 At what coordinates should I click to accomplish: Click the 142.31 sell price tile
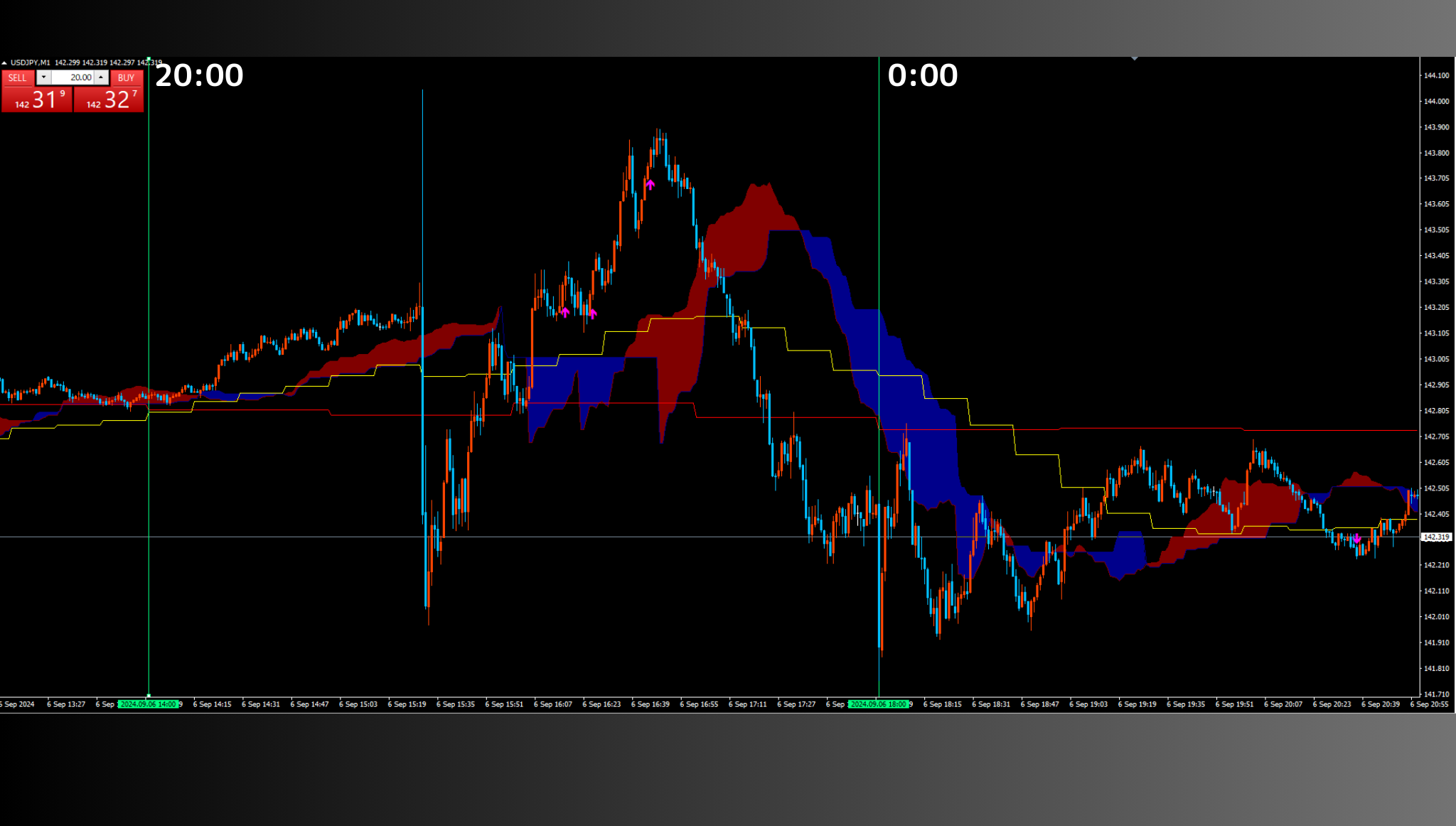[37, 100]
